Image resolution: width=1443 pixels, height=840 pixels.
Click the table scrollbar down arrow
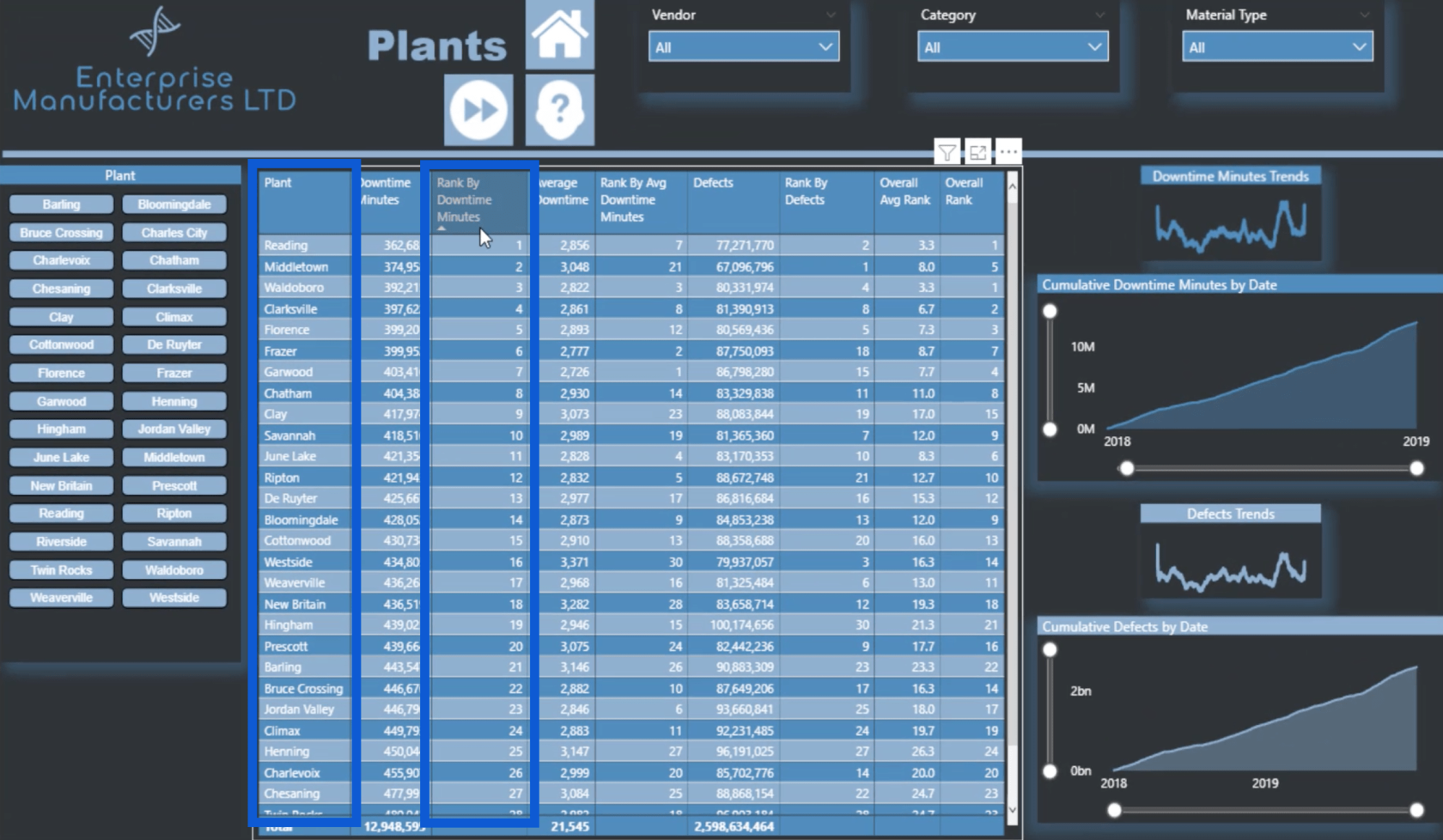1012,809
